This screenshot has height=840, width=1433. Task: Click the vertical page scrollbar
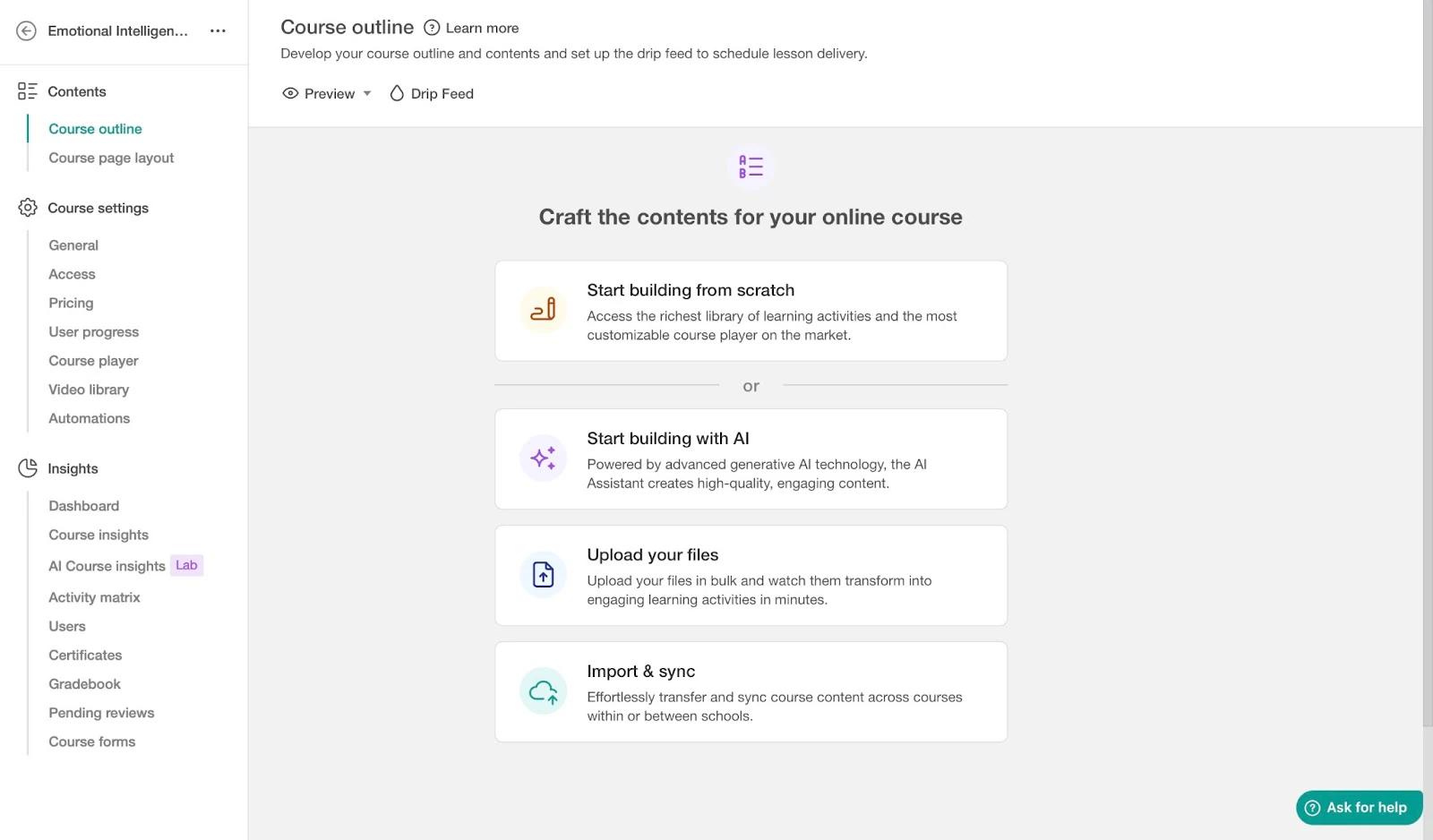point(1428,363)
